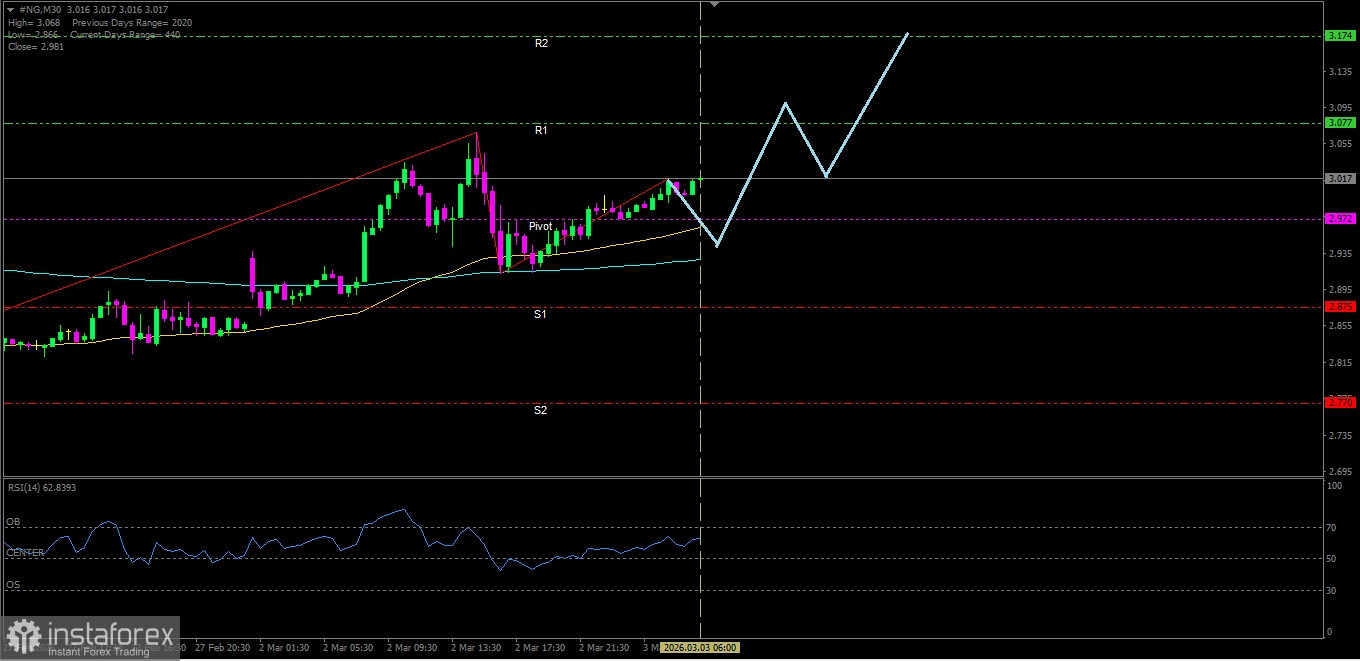Click the Previous Days Range= 2020 readout
The width and height of the screenshot is (1360, 661).
coord(132,22)
